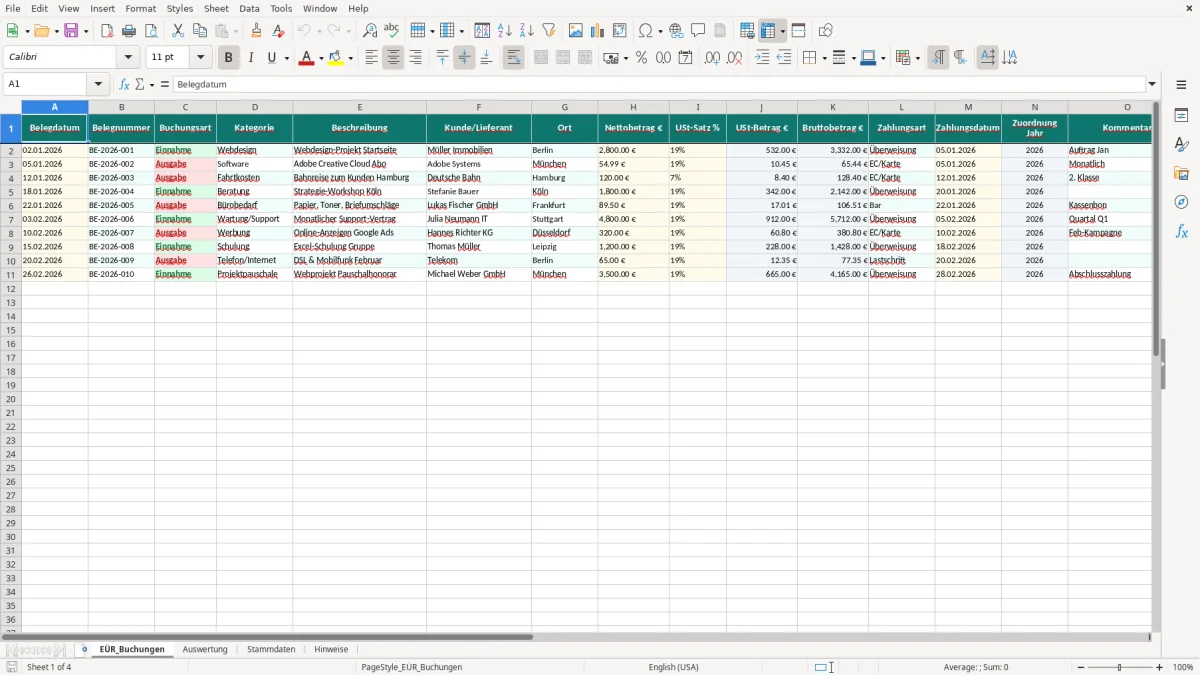1200x675 pixels.
Task: Toggle AutoFilter funnel icon
Action: pyautogui.click(x=549, y=31)
